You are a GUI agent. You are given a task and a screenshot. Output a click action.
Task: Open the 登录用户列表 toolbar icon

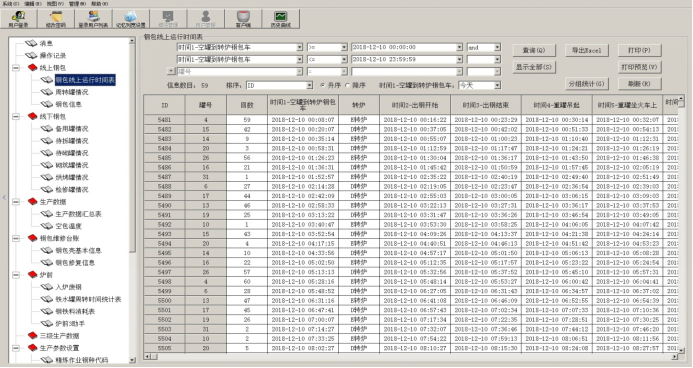tap(93, 19)
